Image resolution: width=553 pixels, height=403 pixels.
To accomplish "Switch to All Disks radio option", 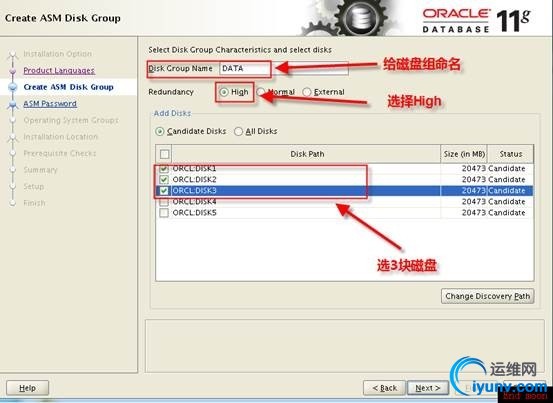I will pos(238,132).
